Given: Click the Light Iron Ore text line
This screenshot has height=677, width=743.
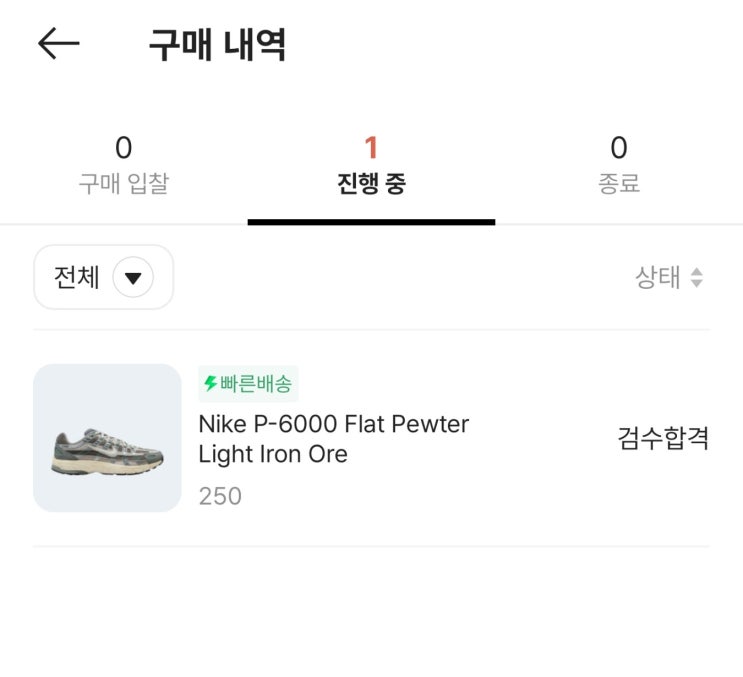Looking at the screenshot, I should pos(273,454).
